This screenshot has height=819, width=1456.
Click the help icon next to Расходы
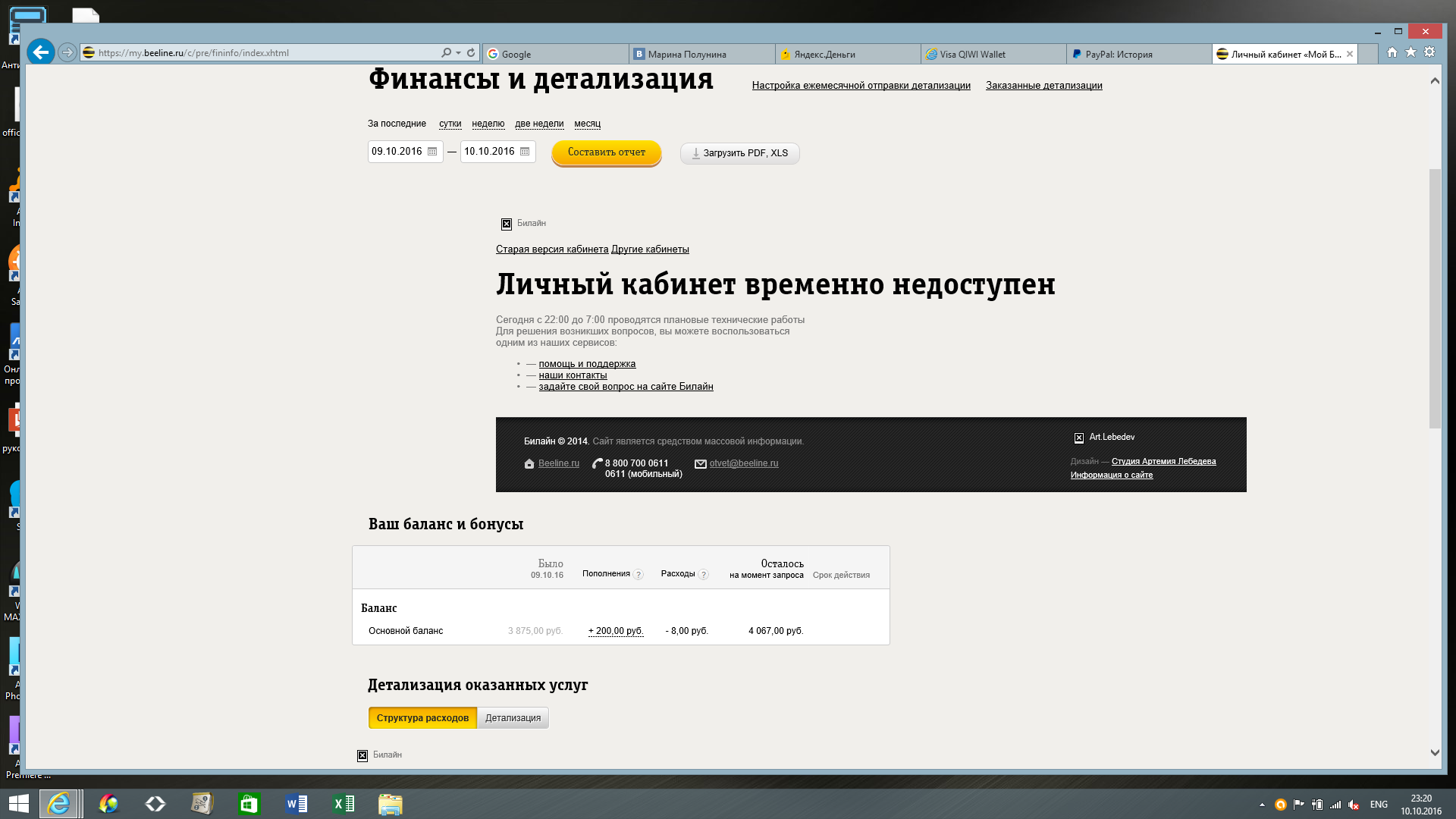[704, 575]
